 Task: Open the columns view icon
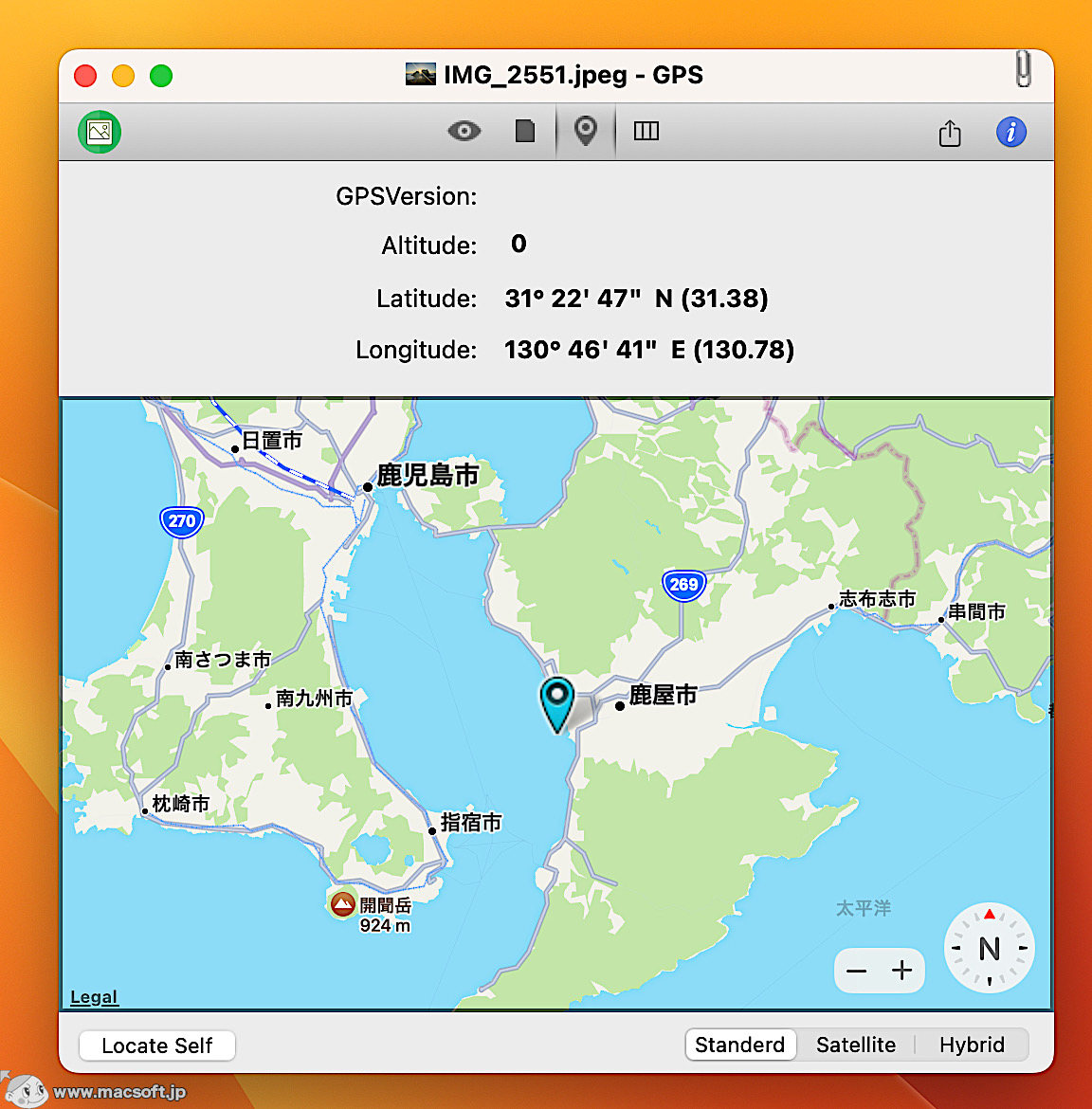tap(646, 132)
